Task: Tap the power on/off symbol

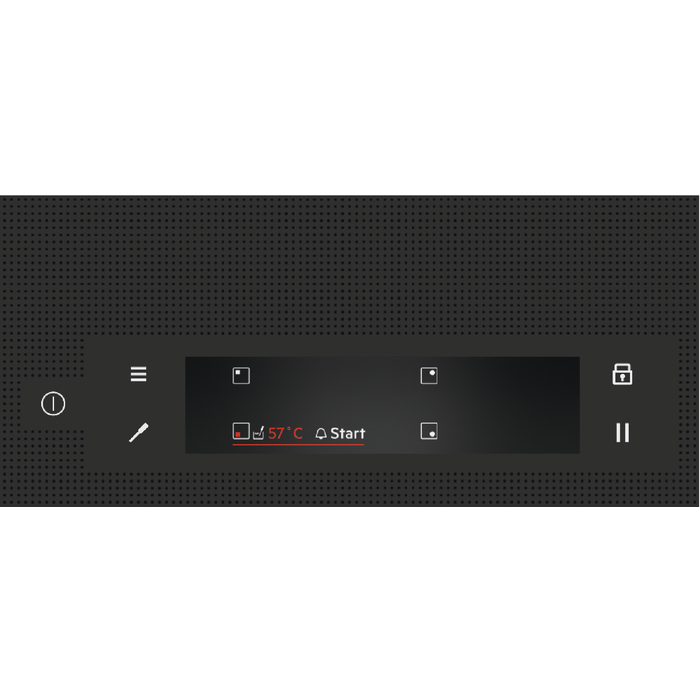Action: coord(53,404)
